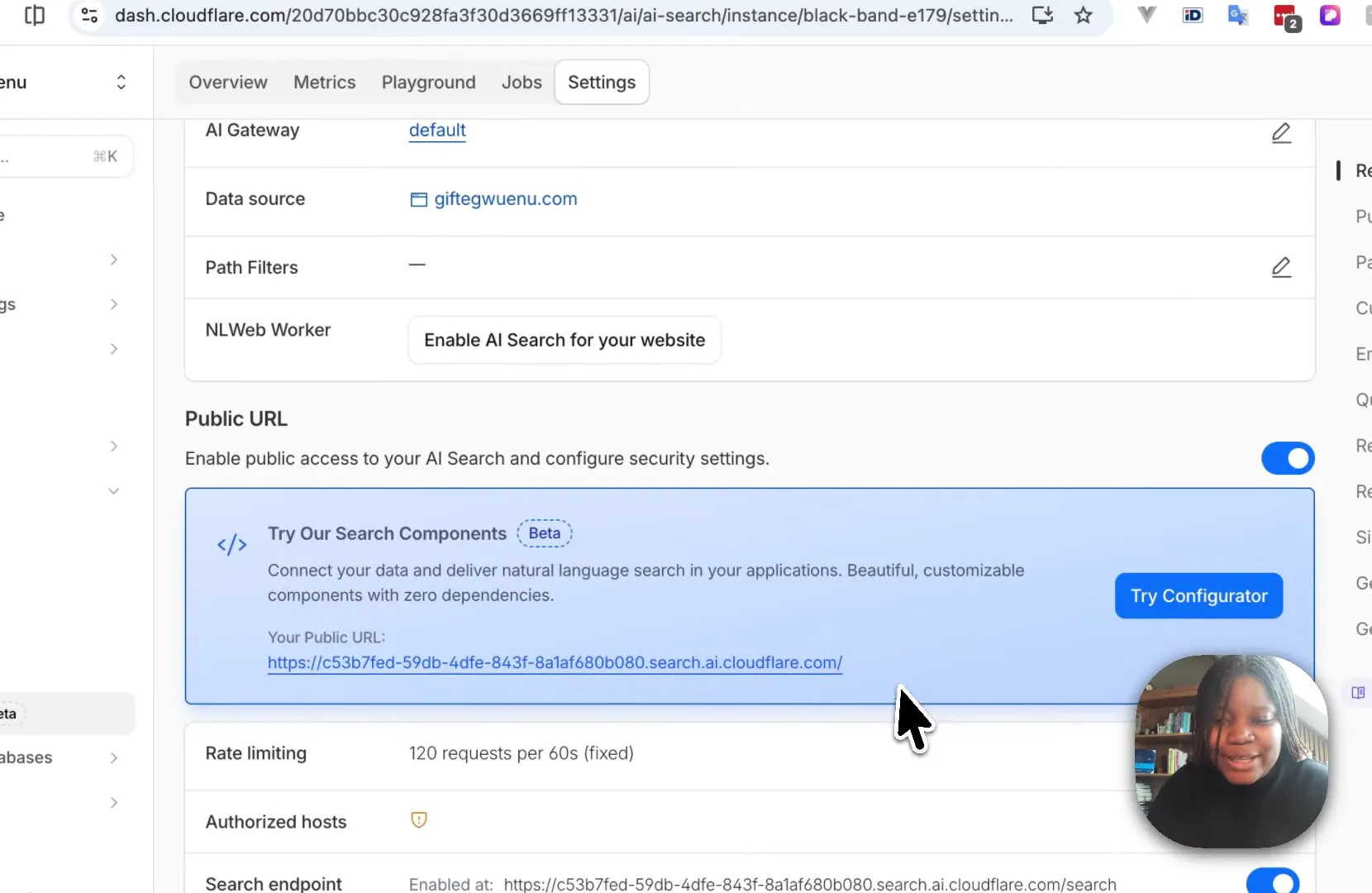Click the edit icon next to AI Gateway
The width and height of the screenshot is (1372, 893).
pos(1281,133)
